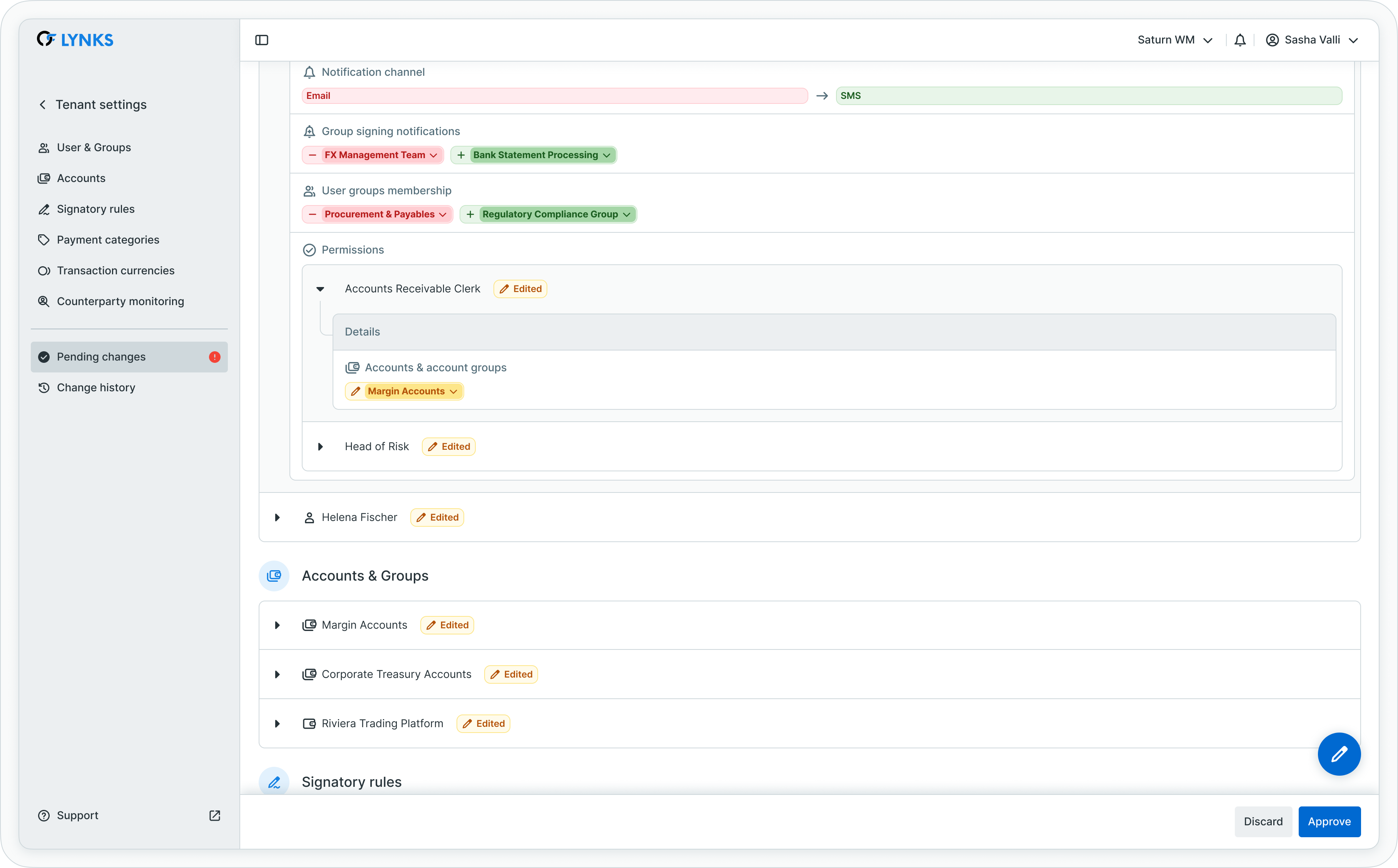1398x868 pixels.
Task: Expand the Head of Risk permission
Action: (x=320, y=447)
